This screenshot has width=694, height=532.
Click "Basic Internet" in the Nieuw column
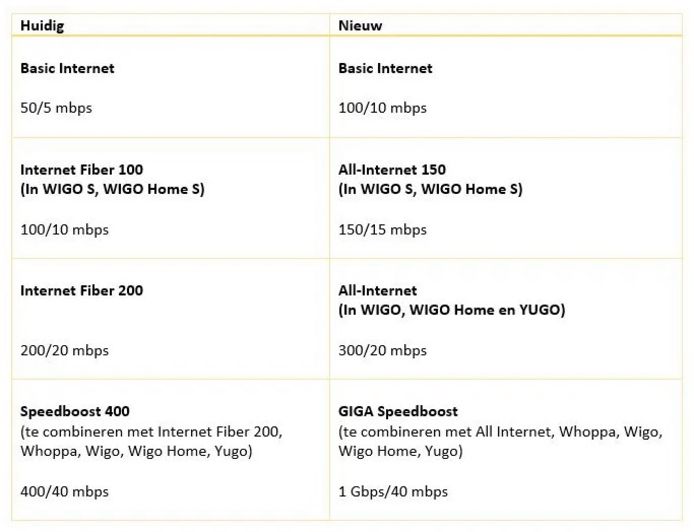[385, 68]
